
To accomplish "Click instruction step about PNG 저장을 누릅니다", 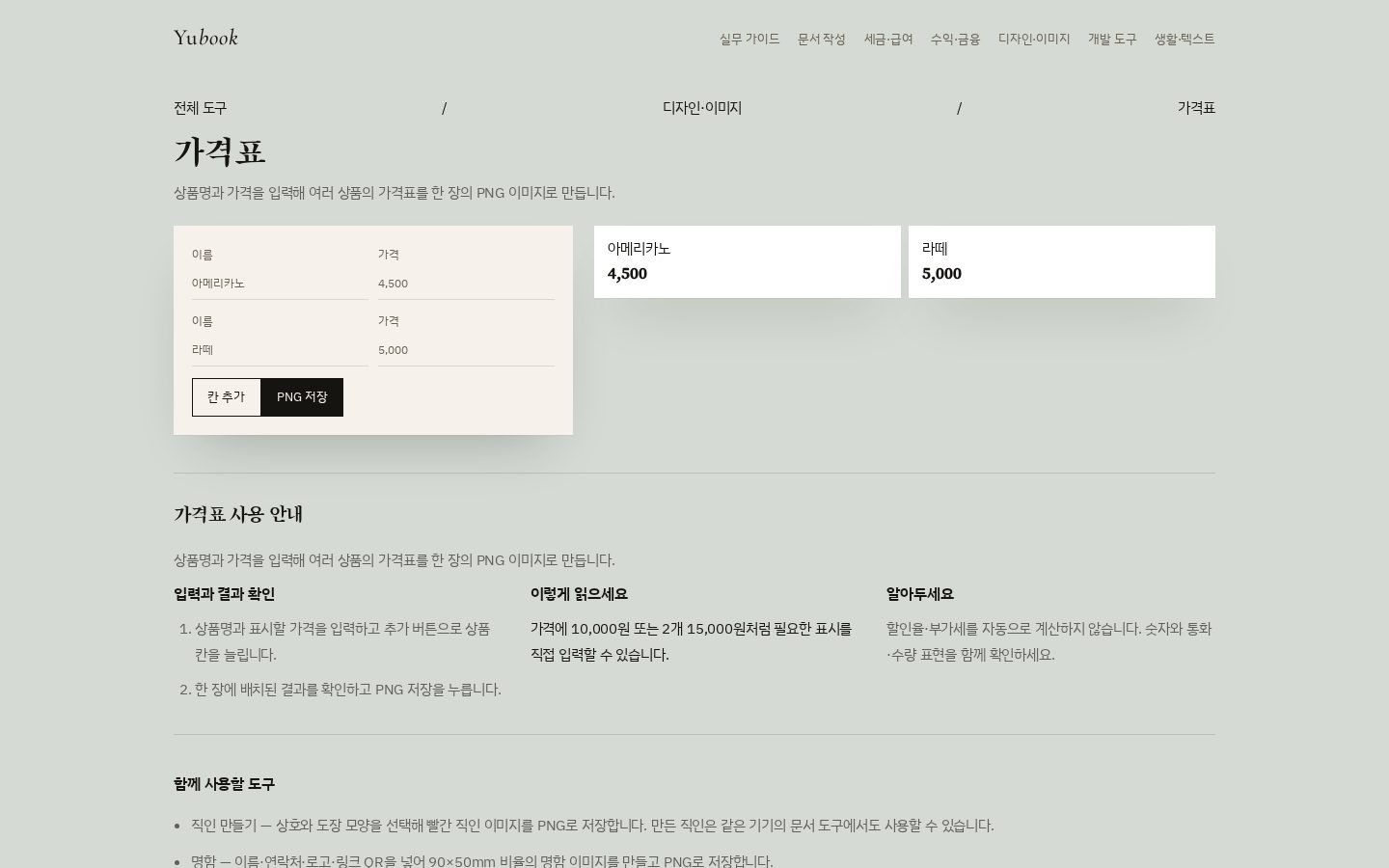I will click(348, 690).
